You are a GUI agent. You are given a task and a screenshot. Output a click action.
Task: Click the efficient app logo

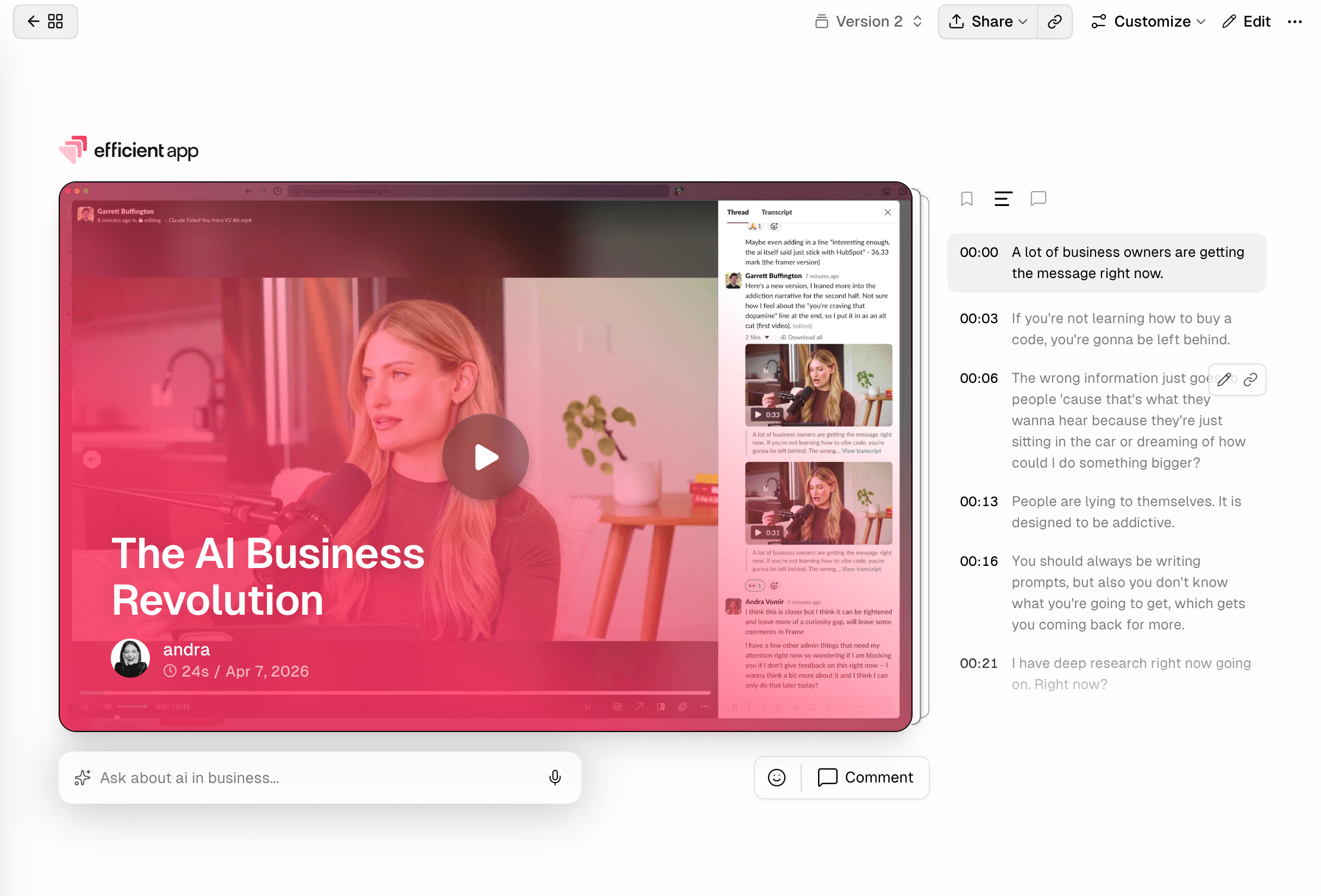click(129, 150)
